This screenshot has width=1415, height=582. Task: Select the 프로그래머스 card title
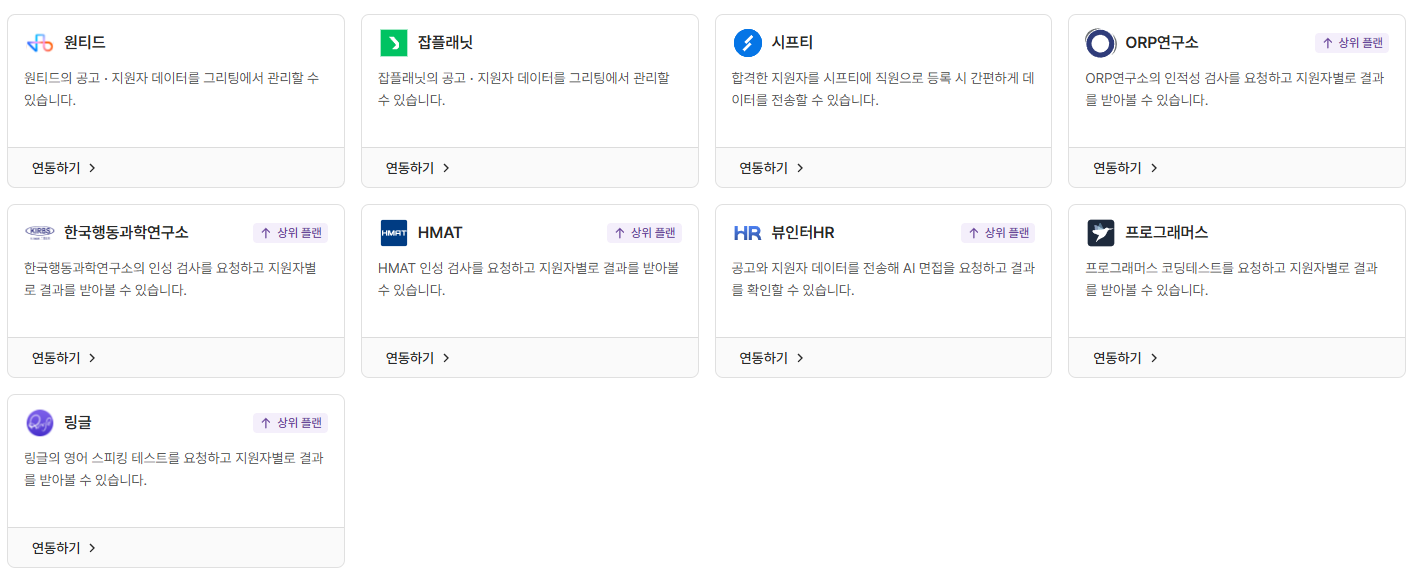pyautogui.click(x=1166, y=233)
